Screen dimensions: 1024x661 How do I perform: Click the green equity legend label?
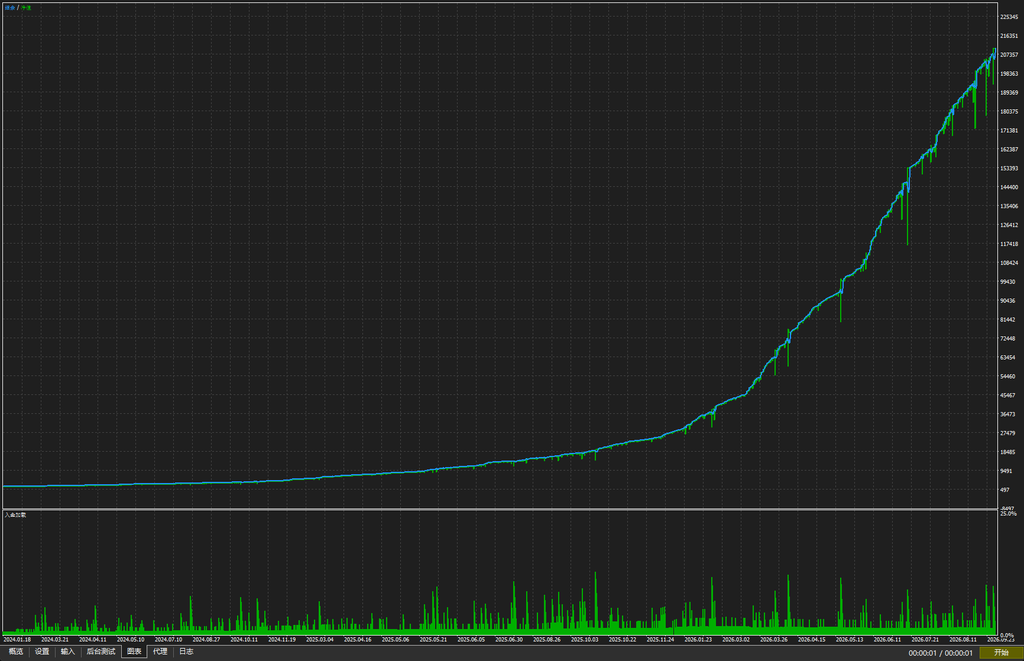coord(26,8)
